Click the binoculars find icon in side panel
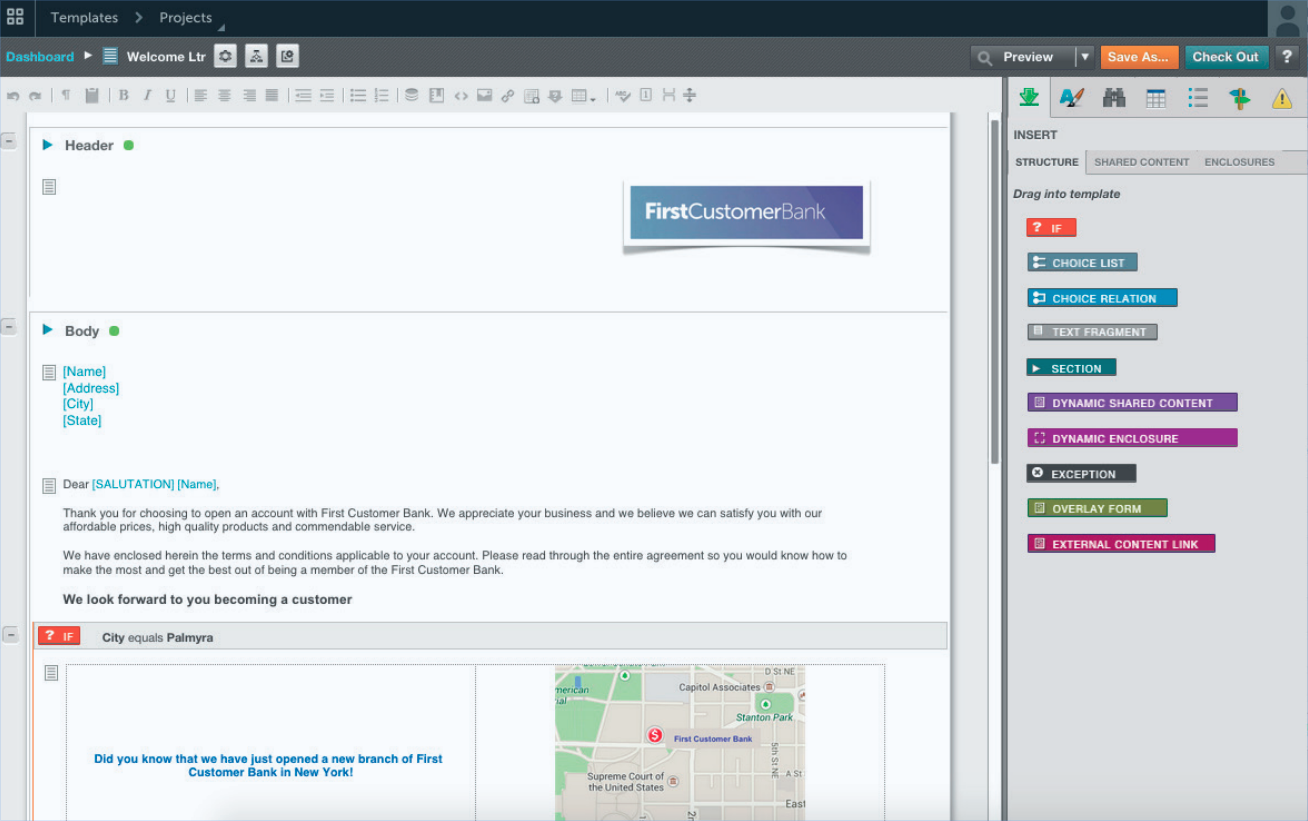 pos(1113,97)
